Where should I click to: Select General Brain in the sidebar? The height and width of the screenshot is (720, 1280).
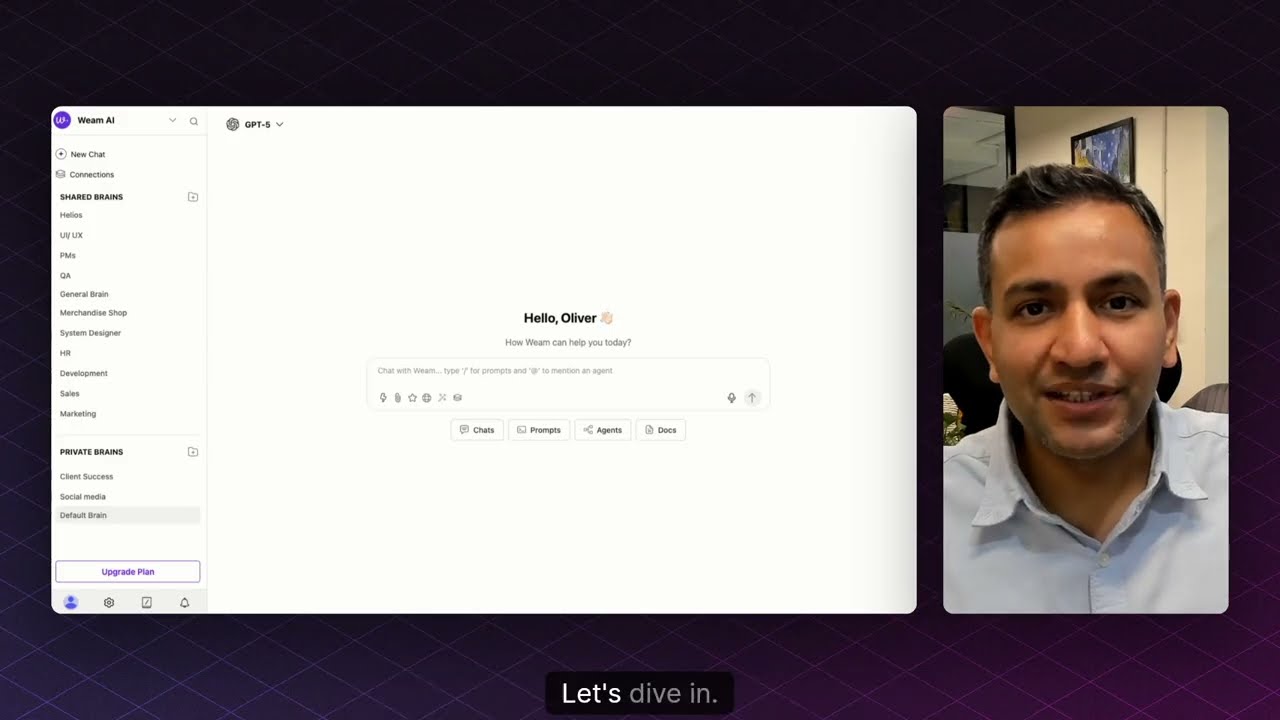click(x=84, y=294)
